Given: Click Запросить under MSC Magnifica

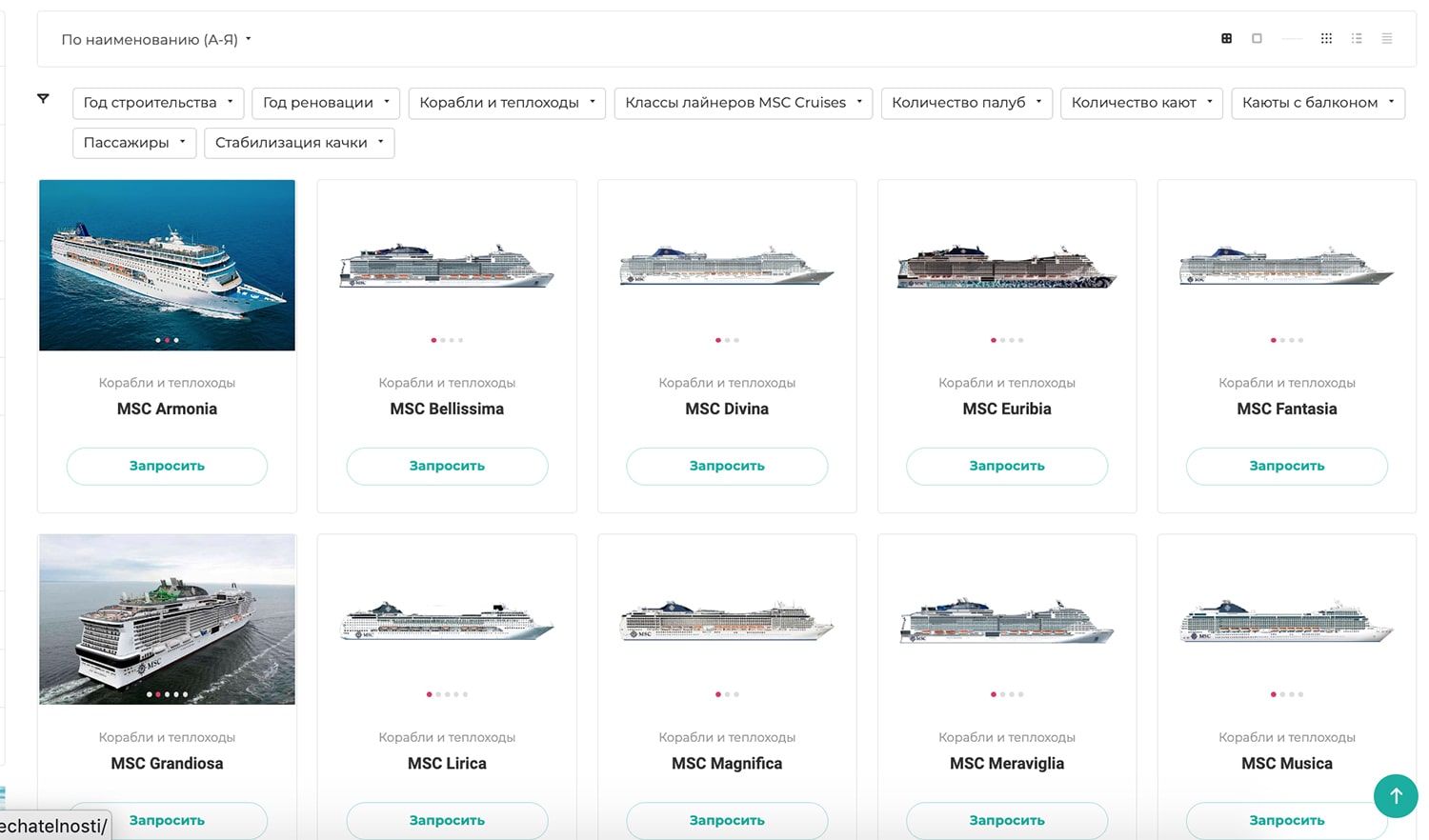Looking at the screenshot, I should pos(727,820).
